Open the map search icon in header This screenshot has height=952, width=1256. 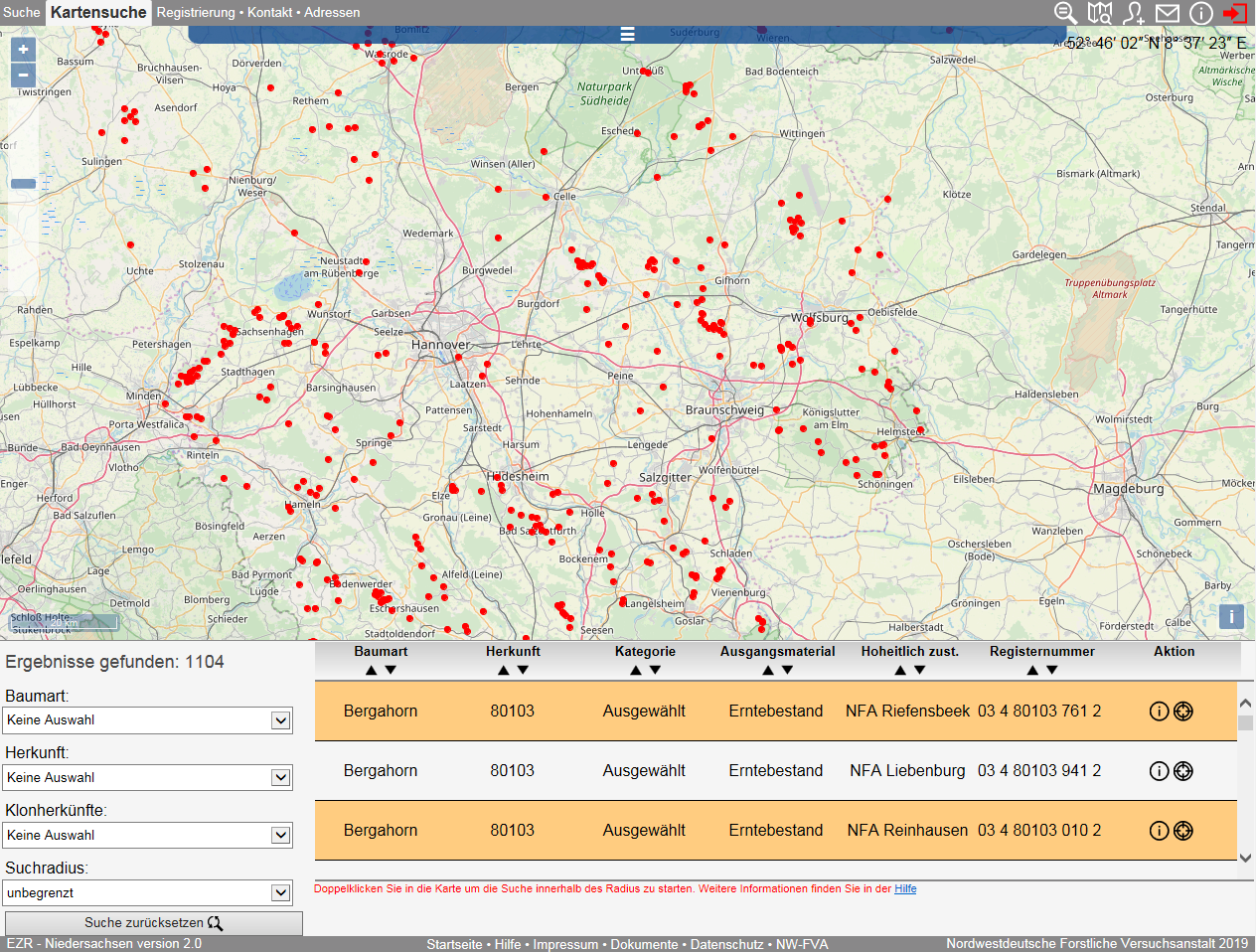[1099, 13]
